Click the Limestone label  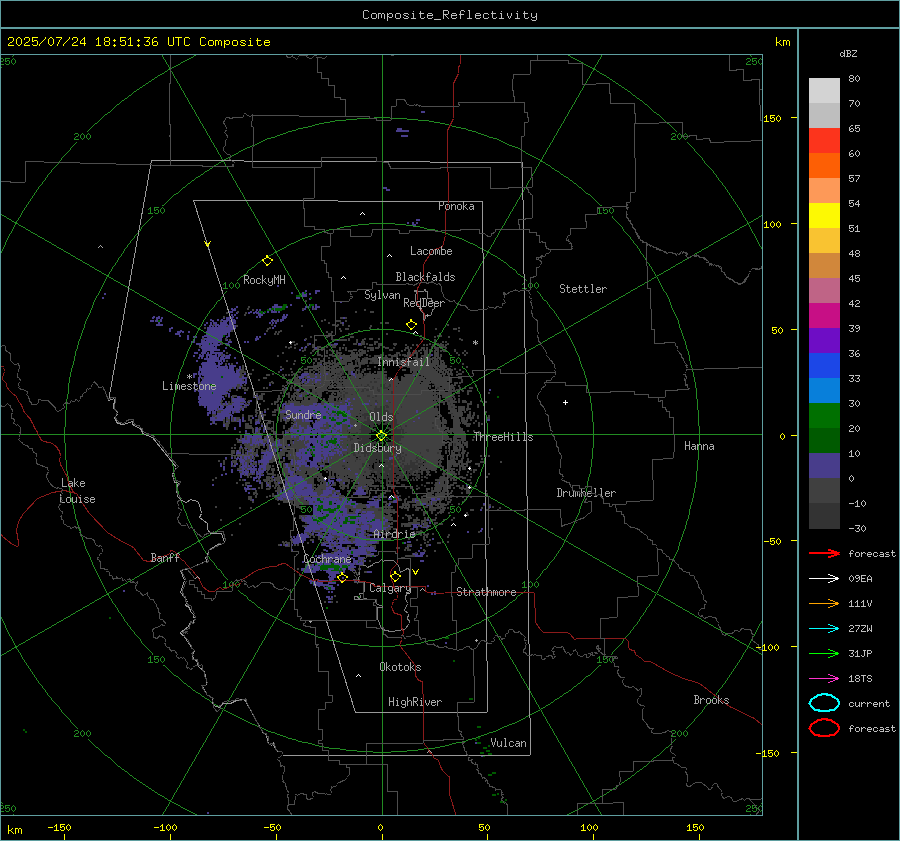pyautogui.click(x=189, y=386)
